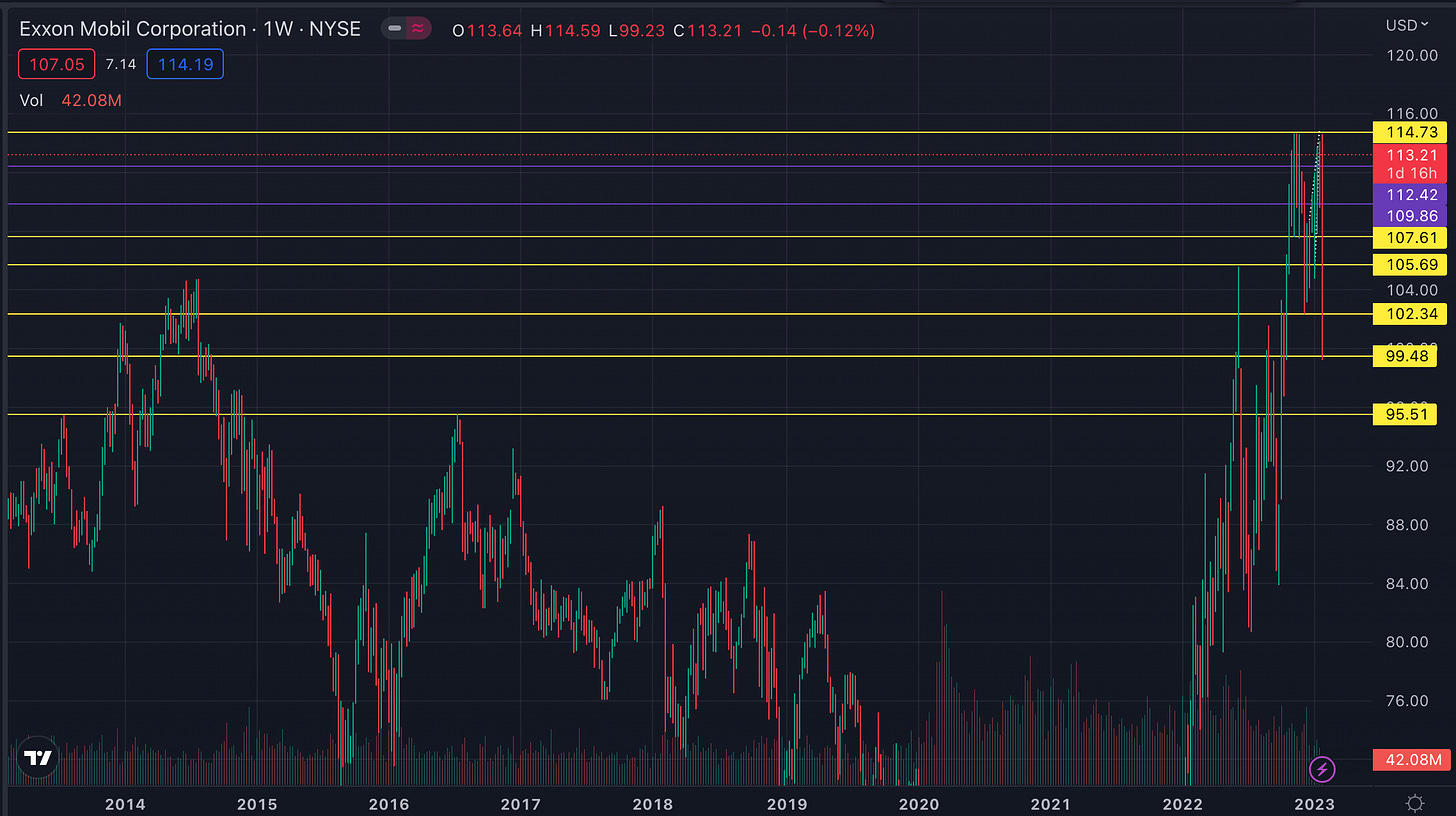Select the yellow 99.48 price line label
The image size is (1456, 816).
(1405, 356)
